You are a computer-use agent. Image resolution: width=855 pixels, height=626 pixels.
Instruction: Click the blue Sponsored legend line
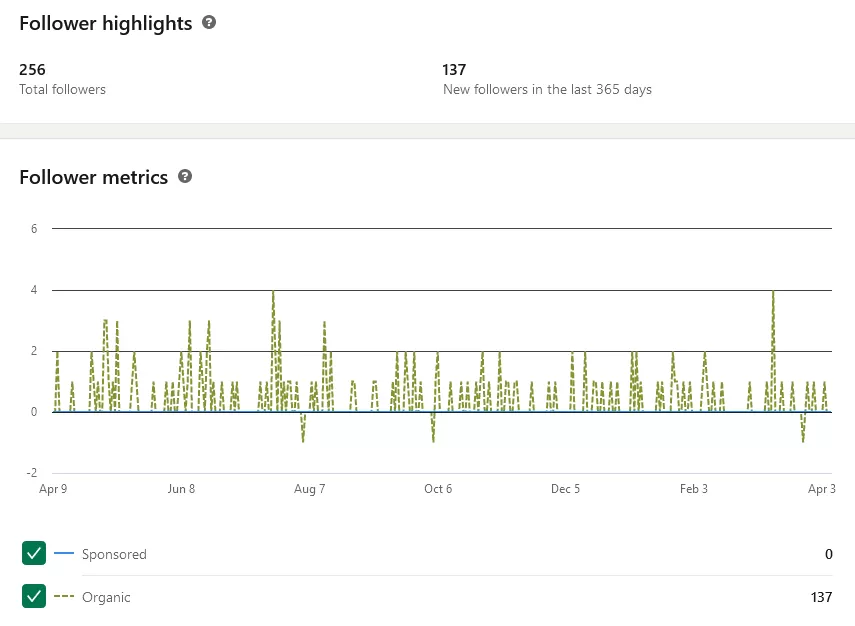(x=63, y=554)
